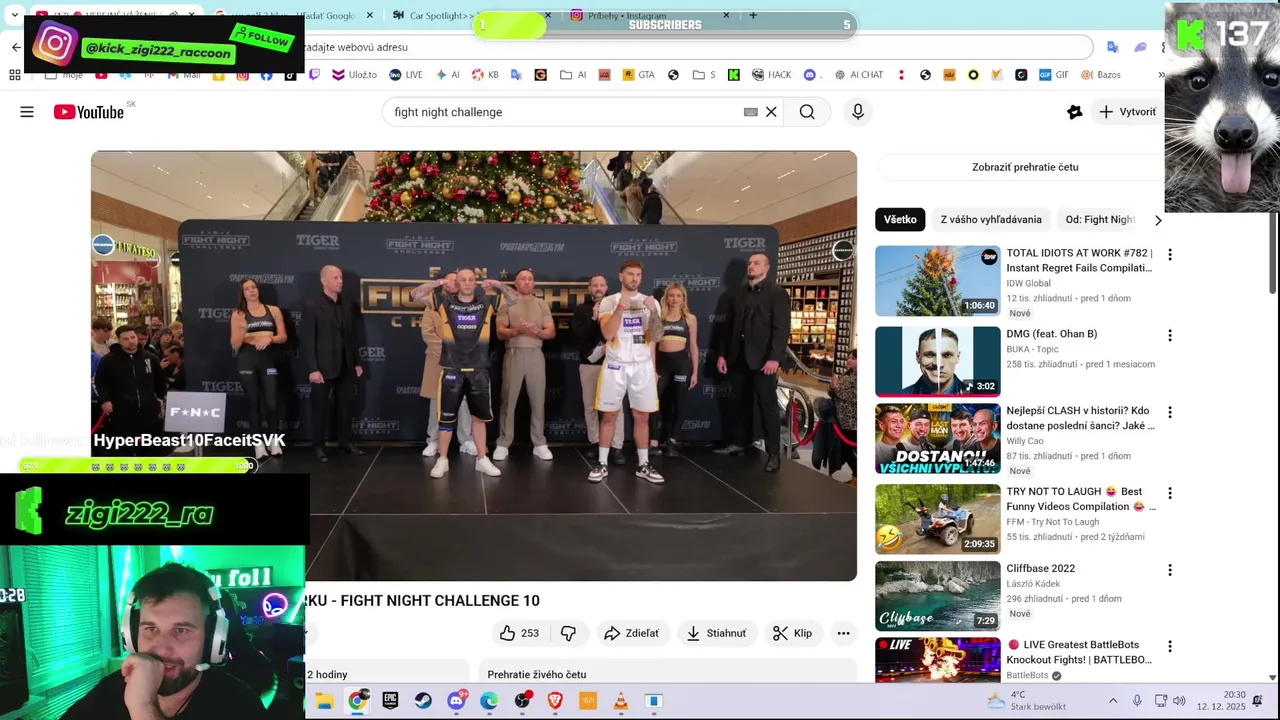The width and height of the screenshot is (1280, 720).
Task: Open the on-screen keyboard in search box
Action: coord(751,112)
